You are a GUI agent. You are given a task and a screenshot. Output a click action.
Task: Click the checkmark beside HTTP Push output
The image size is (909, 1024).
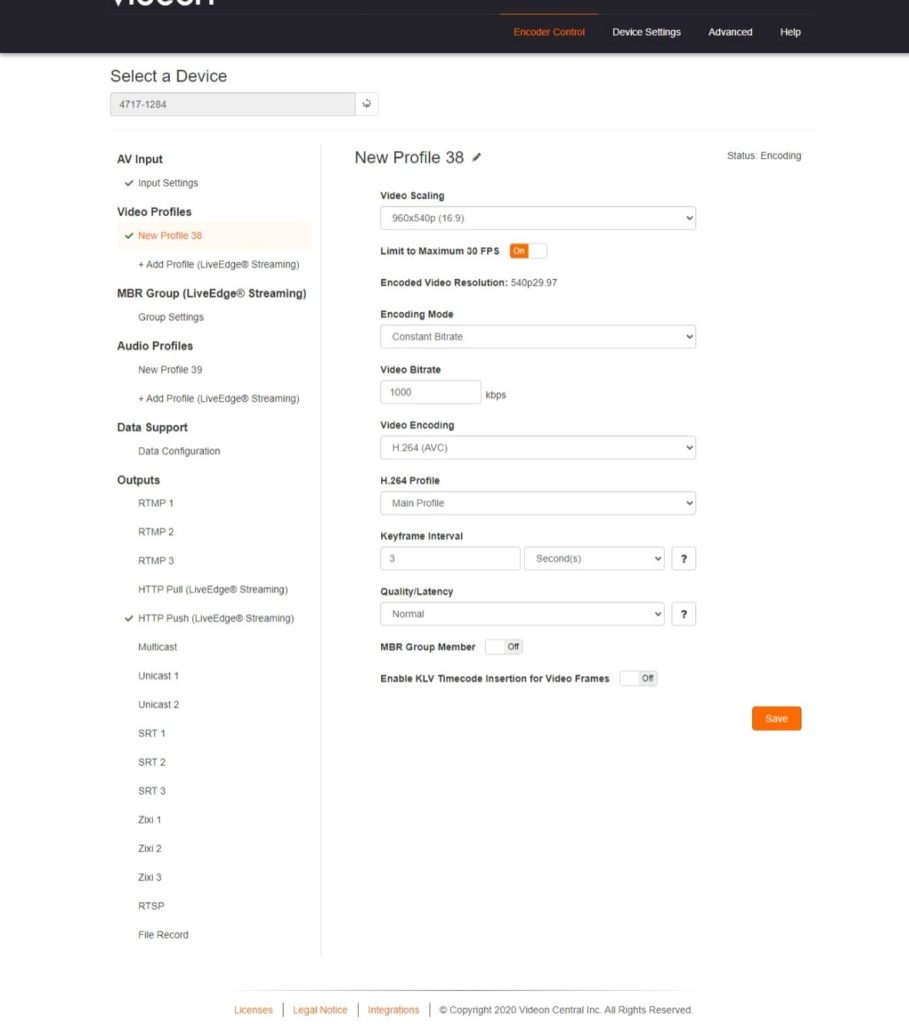(x=129, y=618)
